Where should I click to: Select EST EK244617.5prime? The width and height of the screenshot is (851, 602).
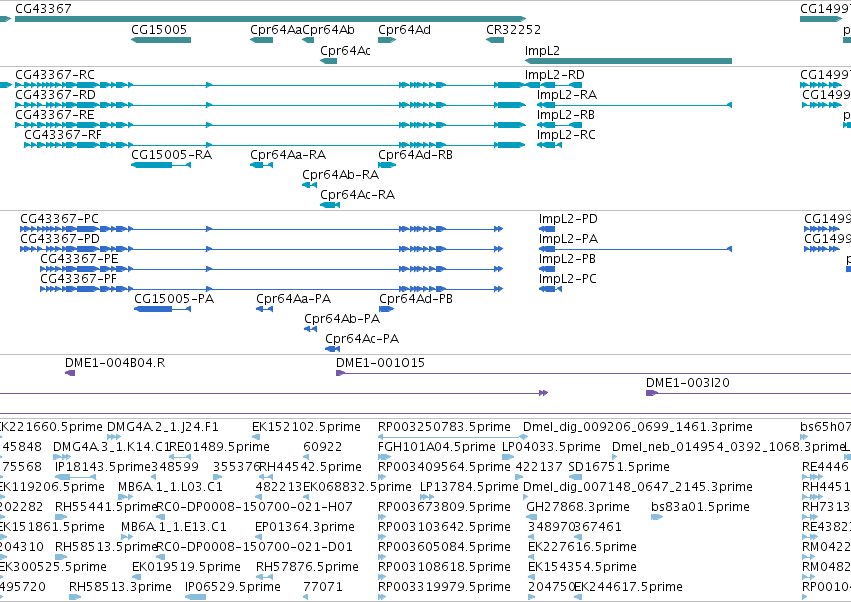628,587
